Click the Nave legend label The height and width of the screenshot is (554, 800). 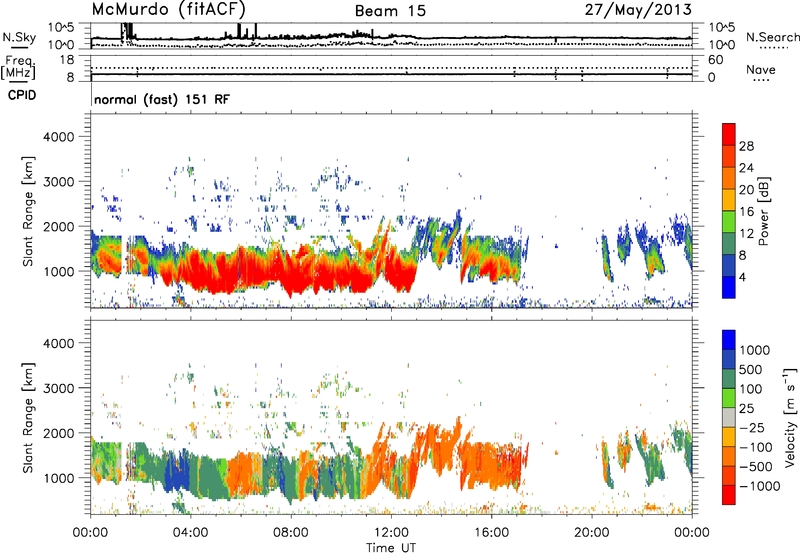(761, 69)
